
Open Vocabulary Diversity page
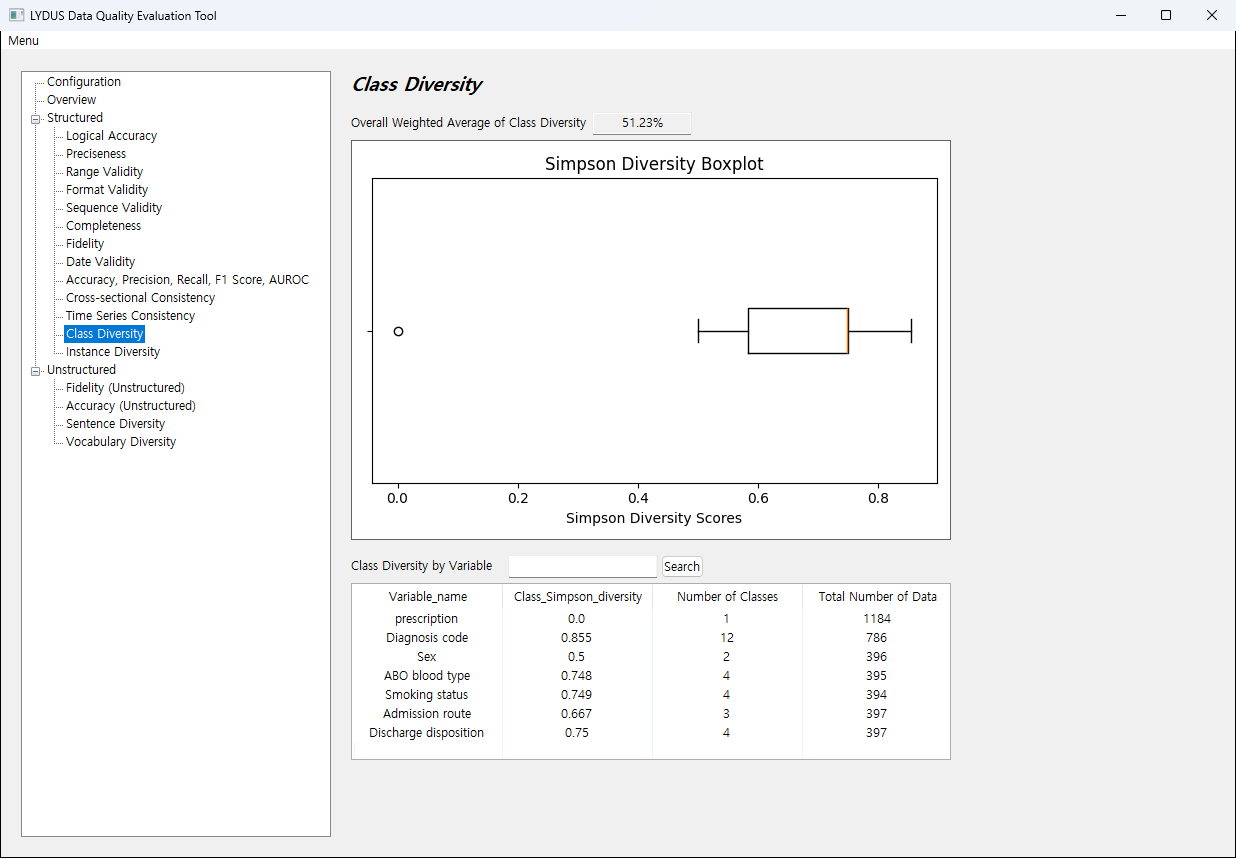pyautogui.click(x=121, y=442)
